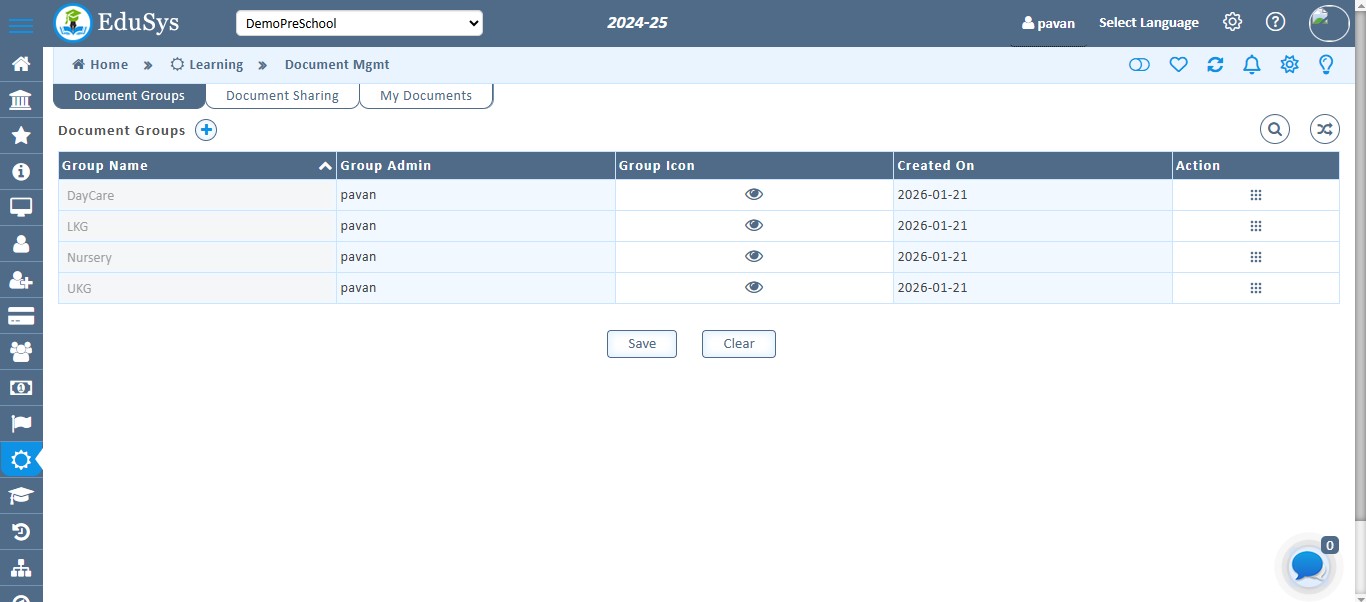
Task: Sort by Group Name column arrow
Action: point(325,166)
